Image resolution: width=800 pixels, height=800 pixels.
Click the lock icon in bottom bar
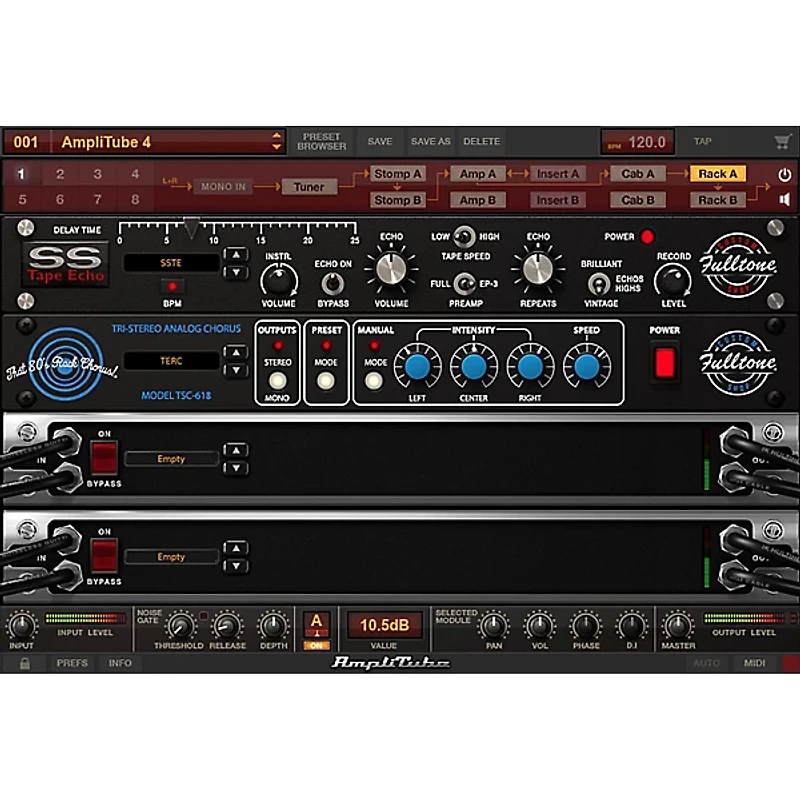(25, 663)
